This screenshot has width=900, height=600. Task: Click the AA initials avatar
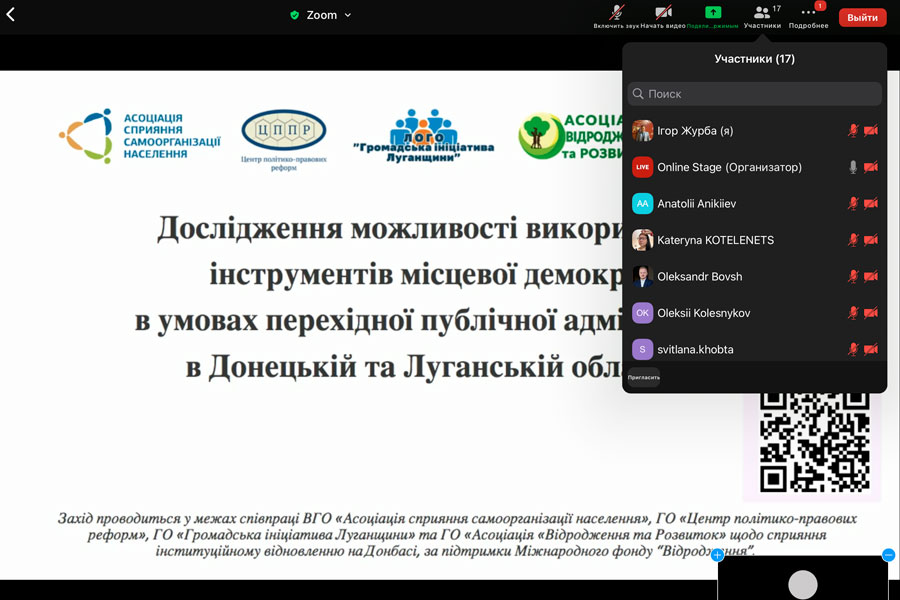642,203
